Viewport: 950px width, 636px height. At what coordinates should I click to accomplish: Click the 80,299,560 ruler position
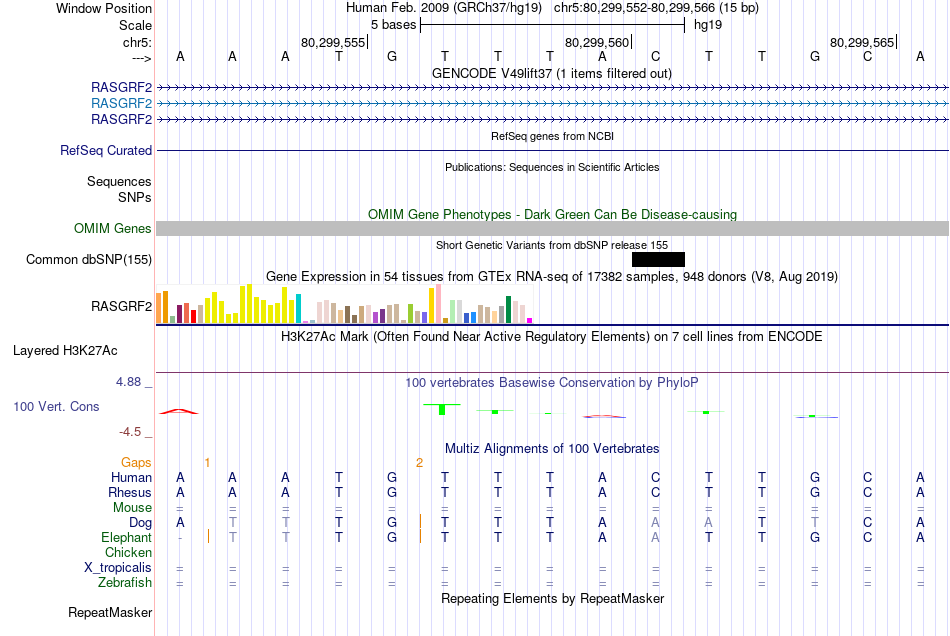coord(597,42)
